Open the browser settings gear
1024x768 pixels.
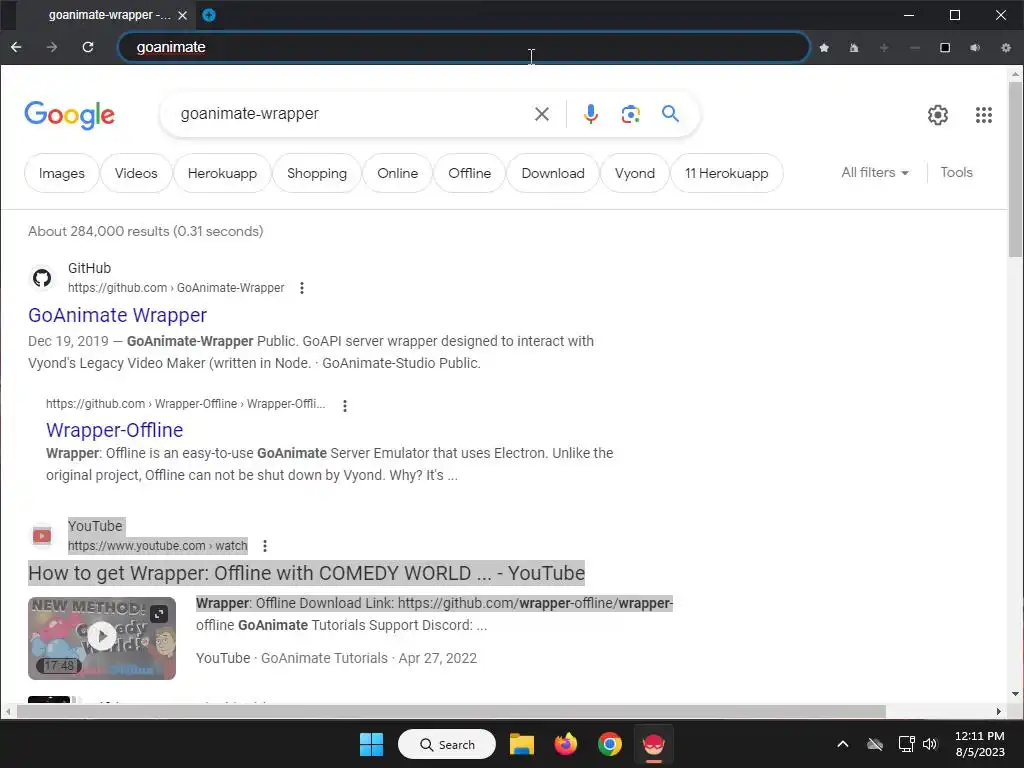pos(1006,48)
